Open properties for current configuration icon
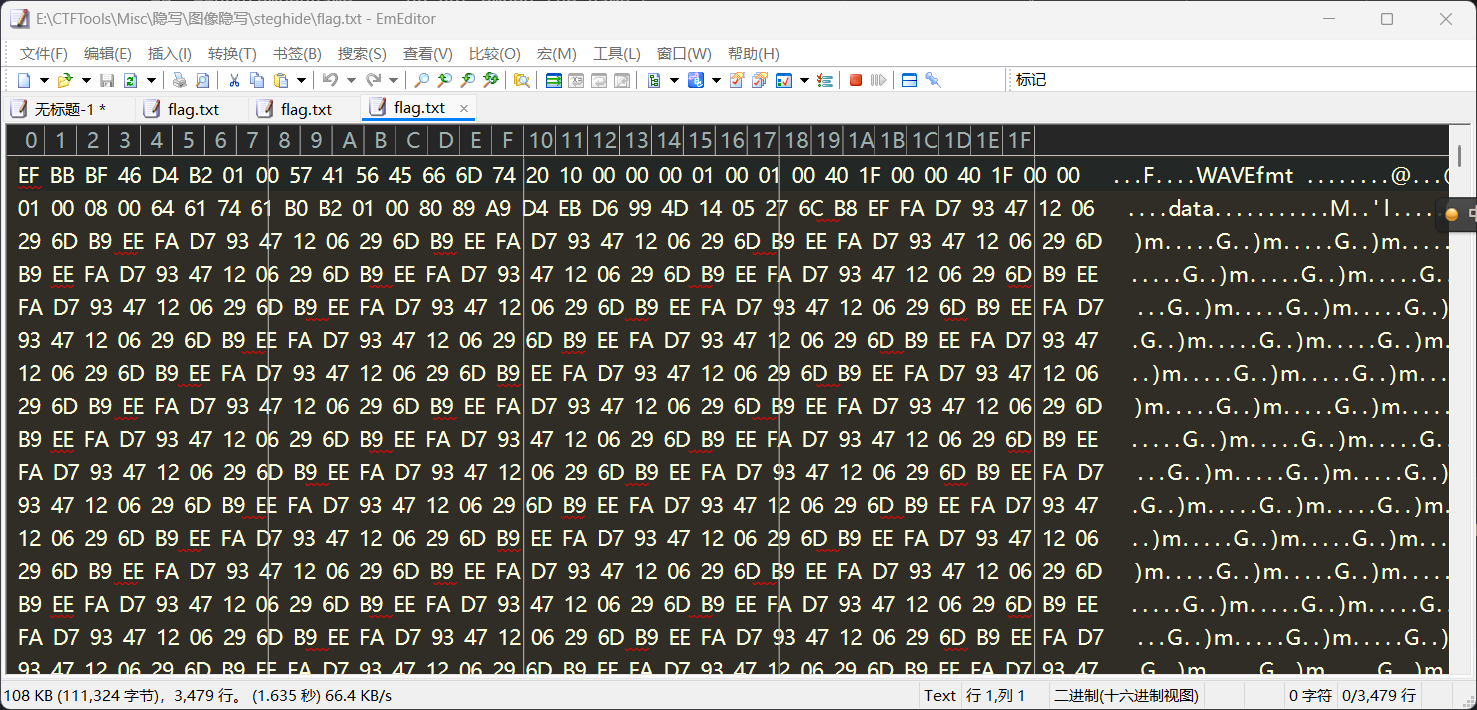Image resolution: width=1477 pixels, height=710 pixels. [x=737, y=80]
